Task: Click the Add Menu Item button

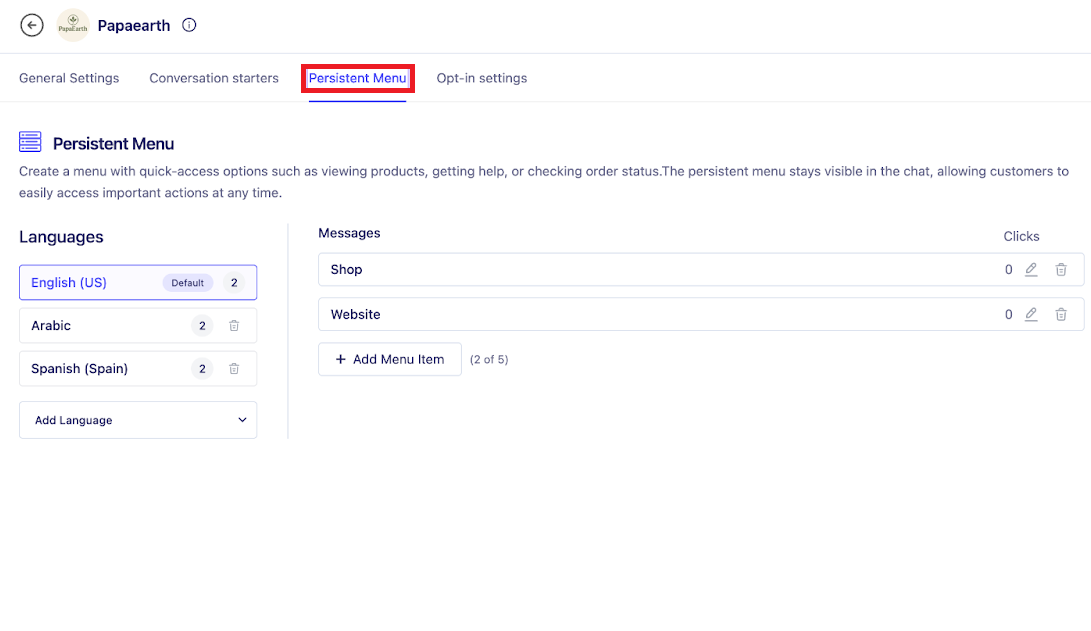Action: [x=390, y=359]
